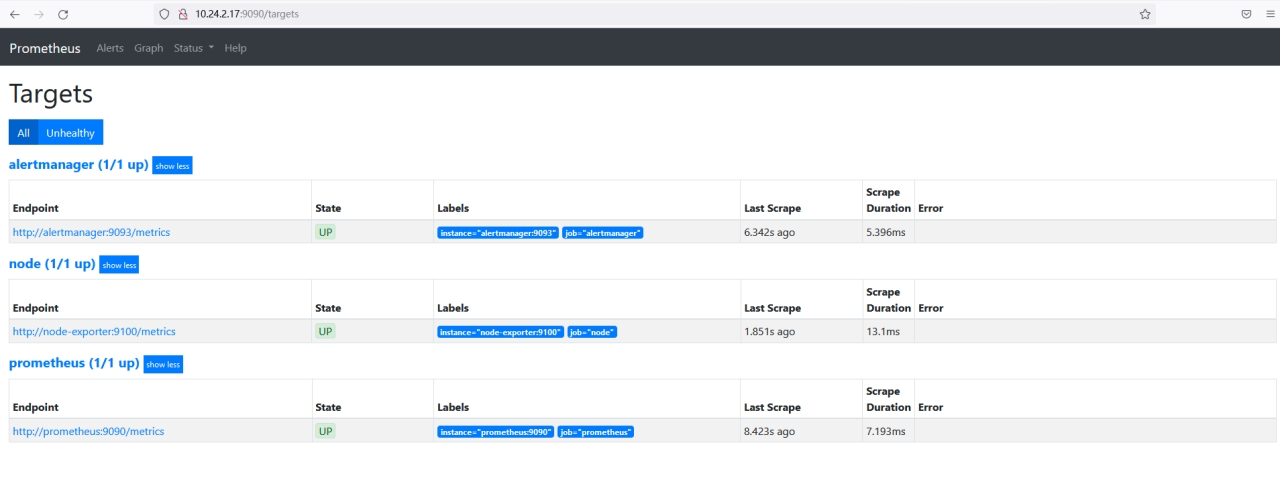
Task: Click the Prometheus brand link
Action: click(x=45, y=48)
